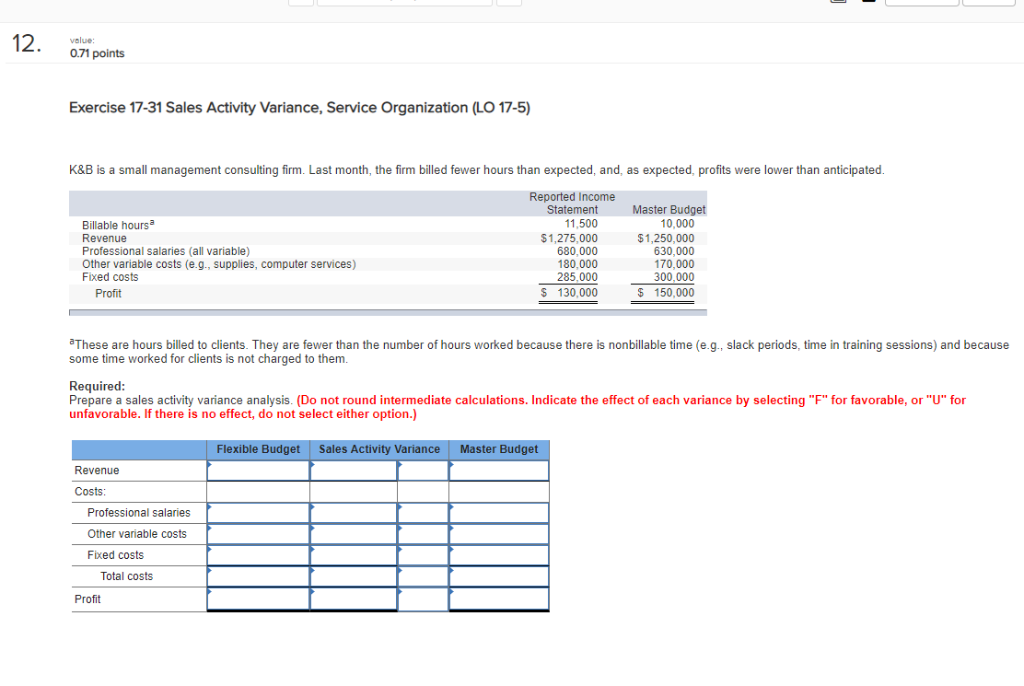Image resolution: width=1024 pixels, height=686 pixels.
Task: Click the Revenue Flexible Budget input cell
Action: point(258,470)
